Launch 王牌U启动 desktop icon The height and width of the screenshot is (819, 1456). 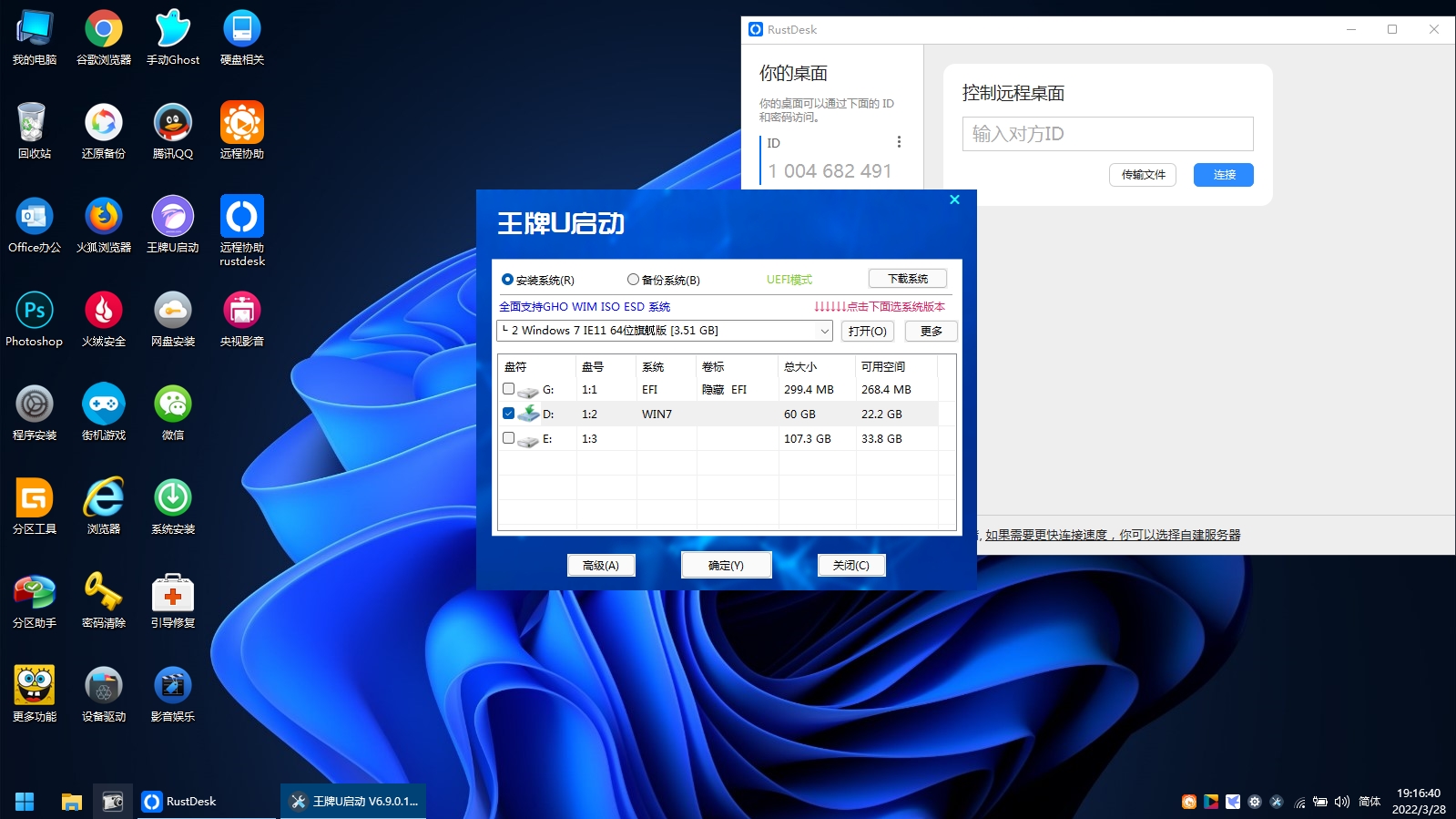tap(173, 226)
